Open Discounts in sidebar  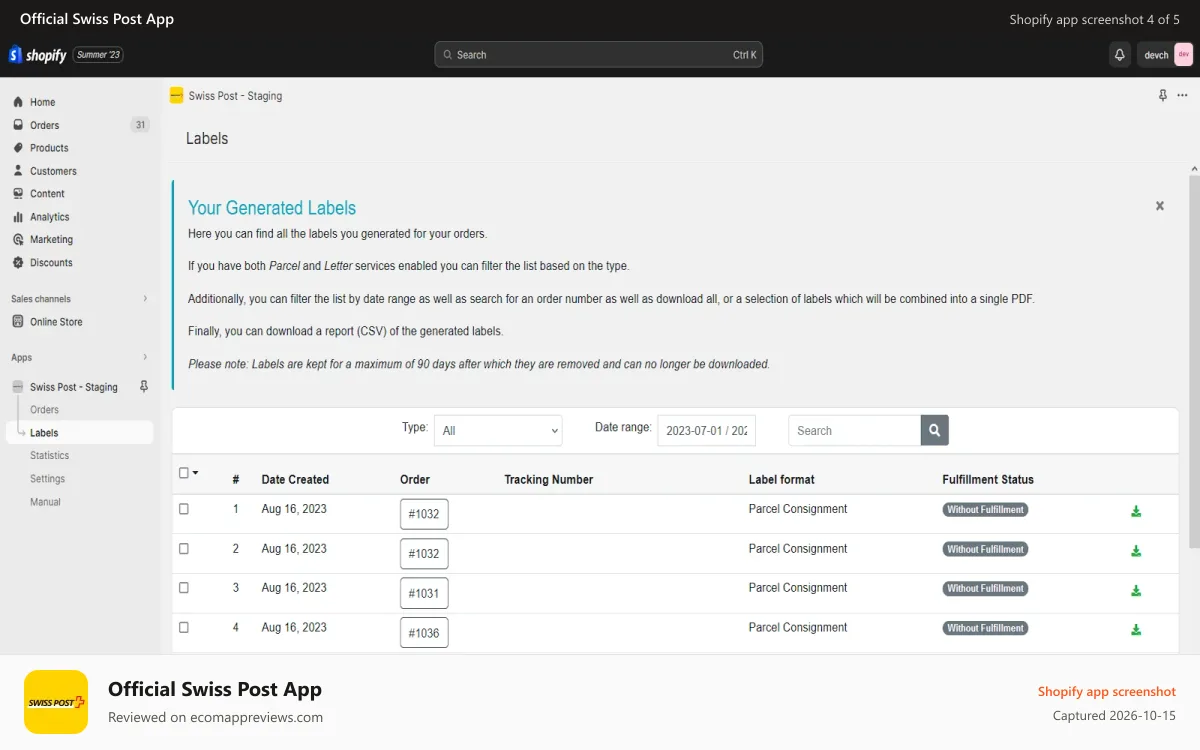51,263
